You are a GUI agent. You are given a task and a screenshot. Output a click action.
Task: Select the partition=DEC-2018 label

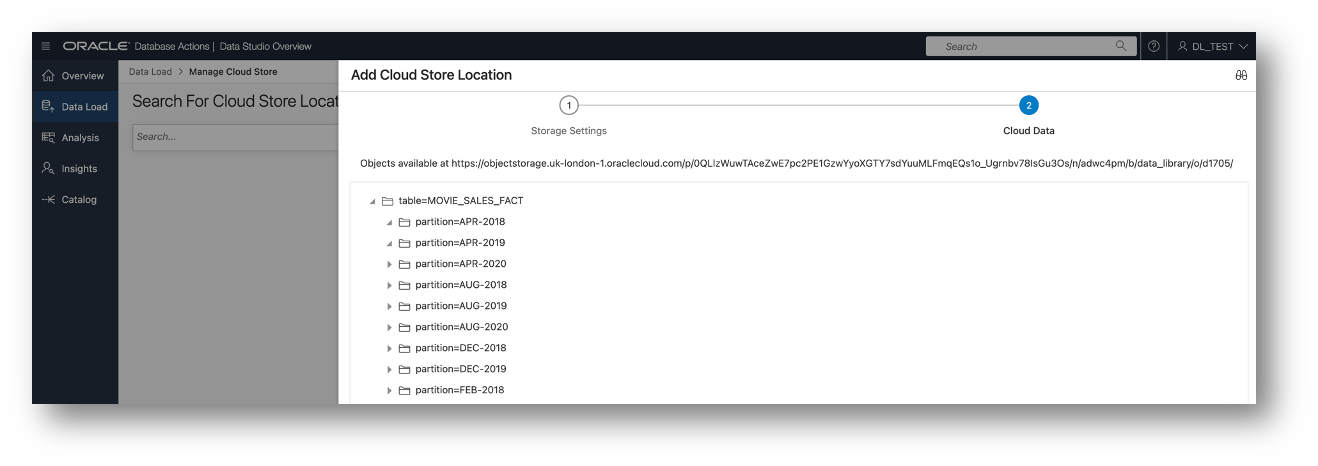pos(461,348)
